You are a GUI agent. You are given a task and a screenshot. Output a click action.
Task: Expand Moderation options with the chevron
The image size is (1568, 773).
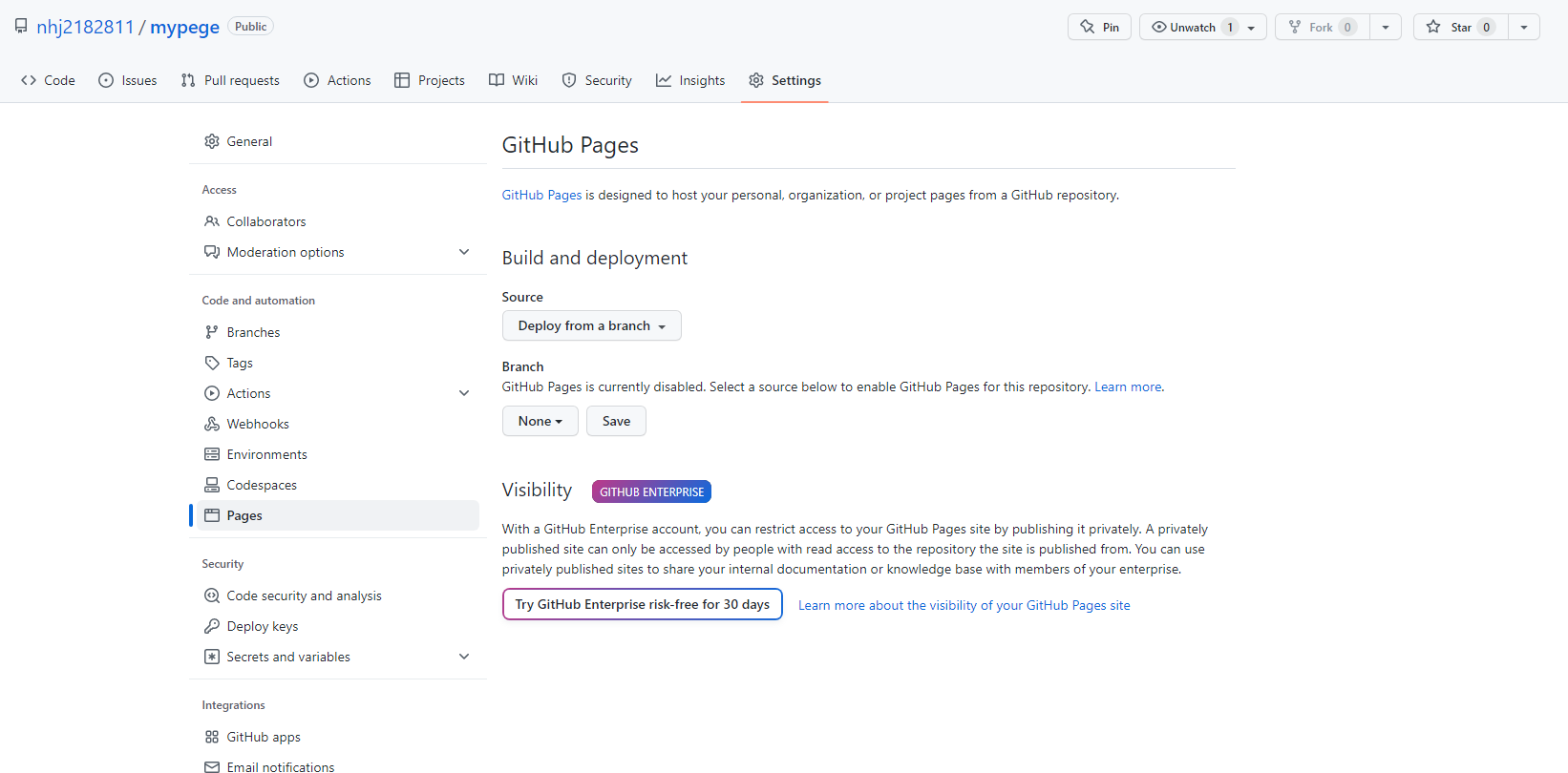(x=464, y=252)
